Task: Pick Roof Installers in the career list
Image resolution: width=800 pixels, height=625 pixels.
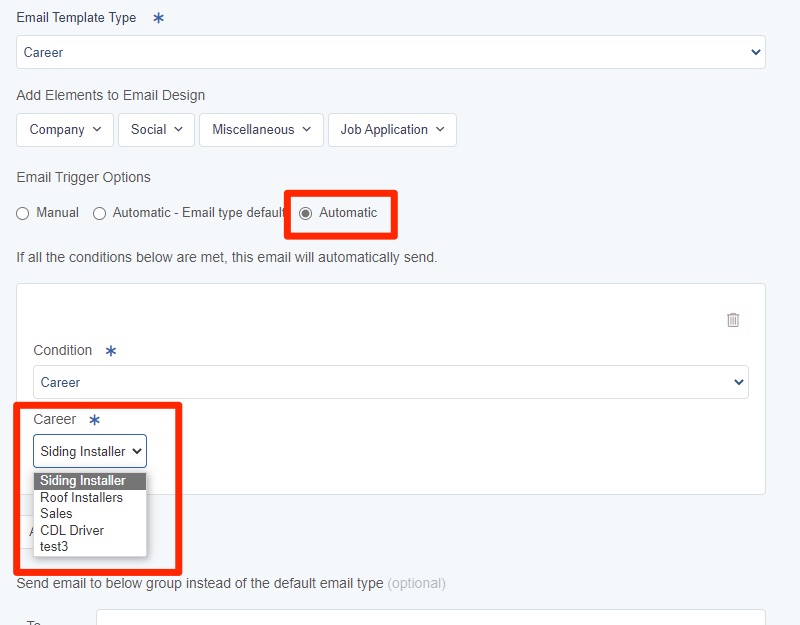Action: pos(81,497)
